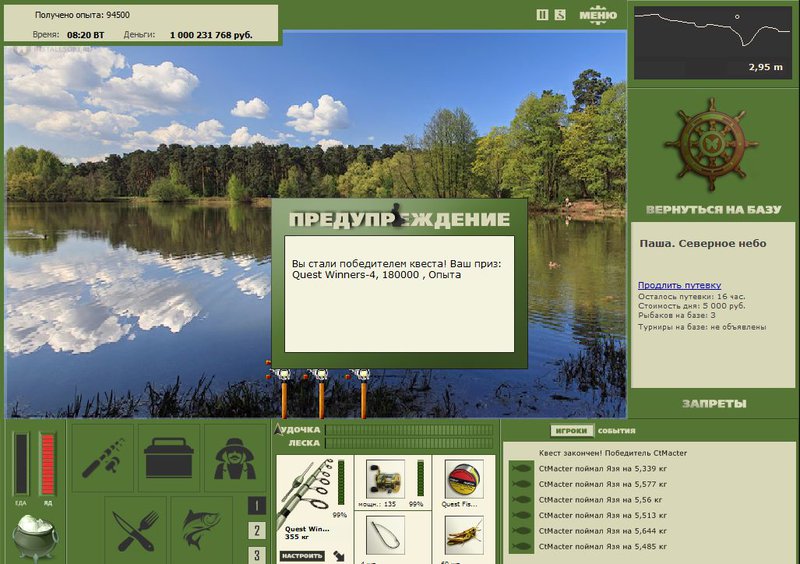This screenshot has width=800, height=564.
Task: Select the Quest Fishing line spool thumbnail
Action: point(464,479)
